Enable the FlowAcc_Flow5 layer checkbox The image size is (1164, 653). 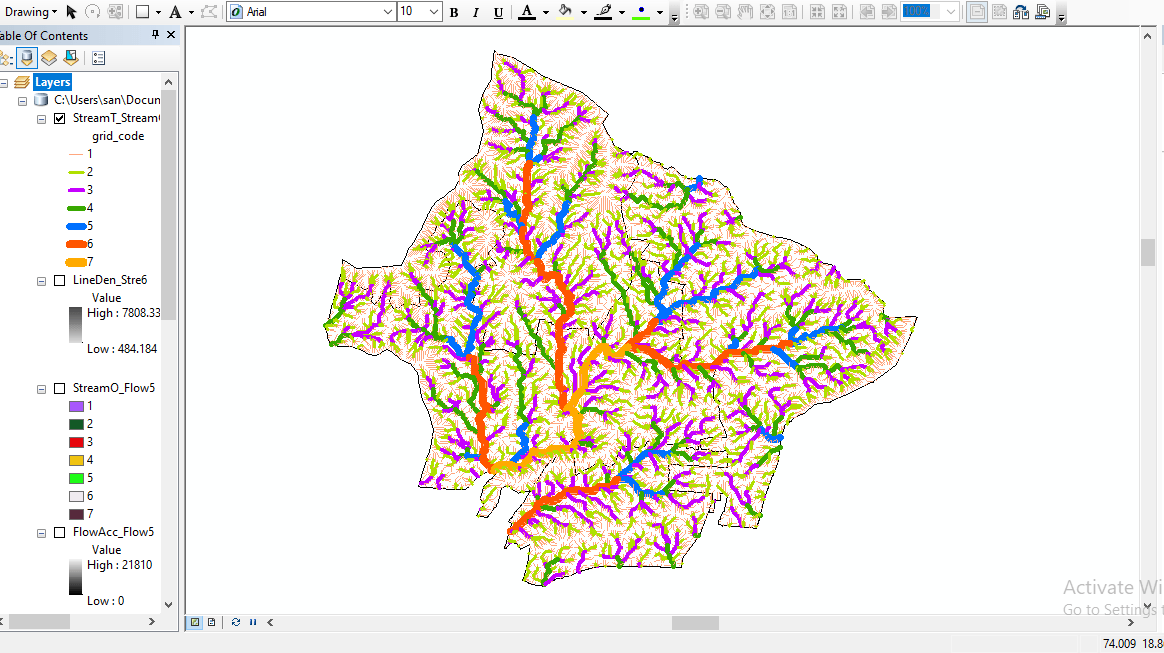point(59,533)
